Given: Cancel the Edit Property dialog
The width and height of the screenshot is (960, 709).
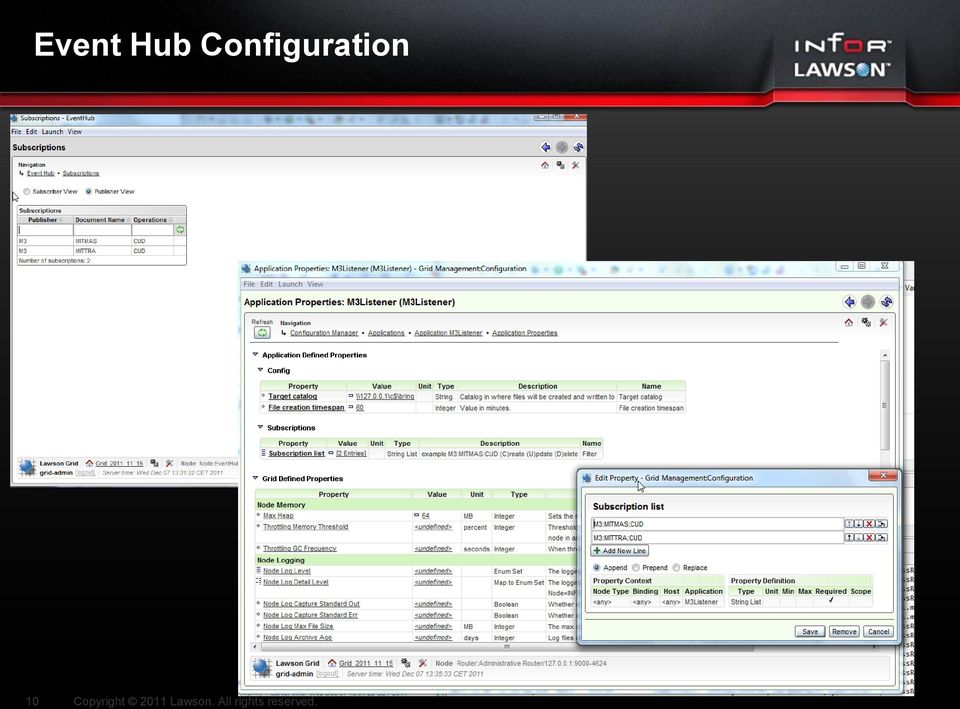Looking at the screenshot, I should [x=879, y=631].
